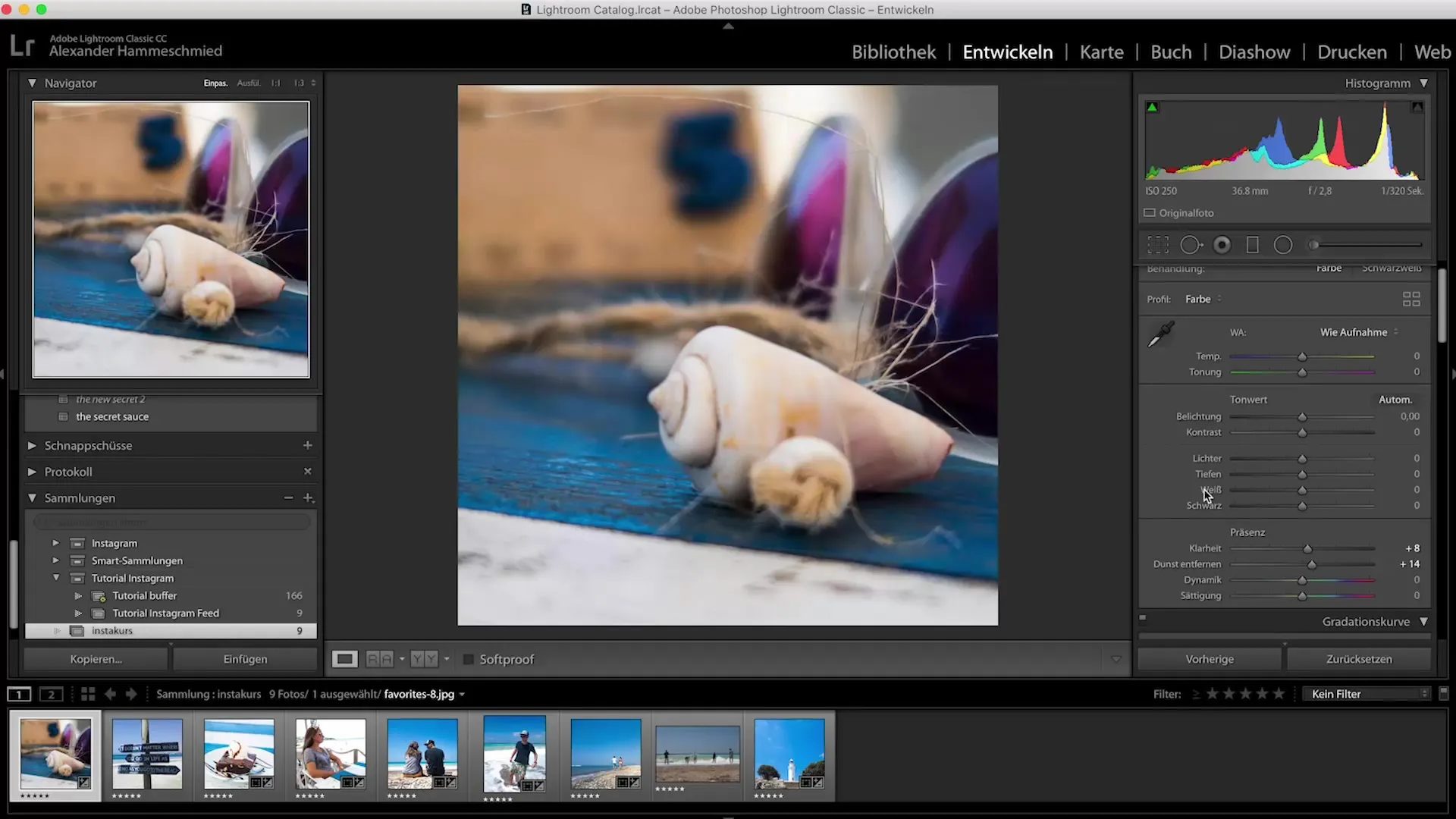Screen dimensions: 1456x819
Task: Switch to Y|Y comparison view
Action: [424, 659]
